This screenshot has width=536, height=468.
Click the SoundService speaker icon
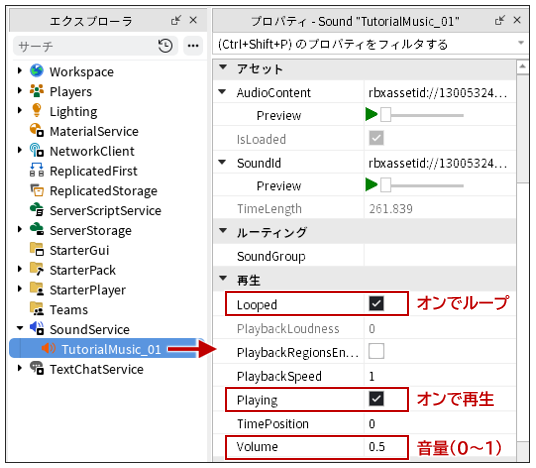click(37, 329)
